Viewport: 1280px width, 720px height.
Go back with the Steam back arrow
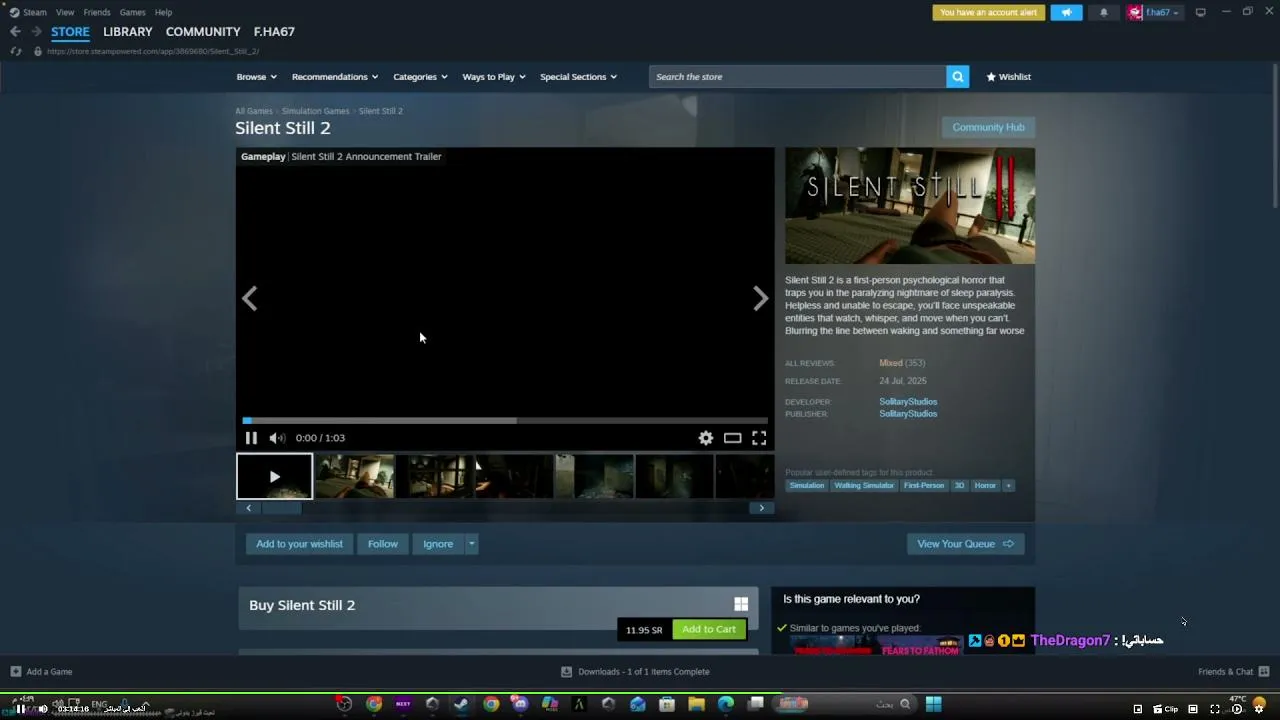tap(15, 32)
